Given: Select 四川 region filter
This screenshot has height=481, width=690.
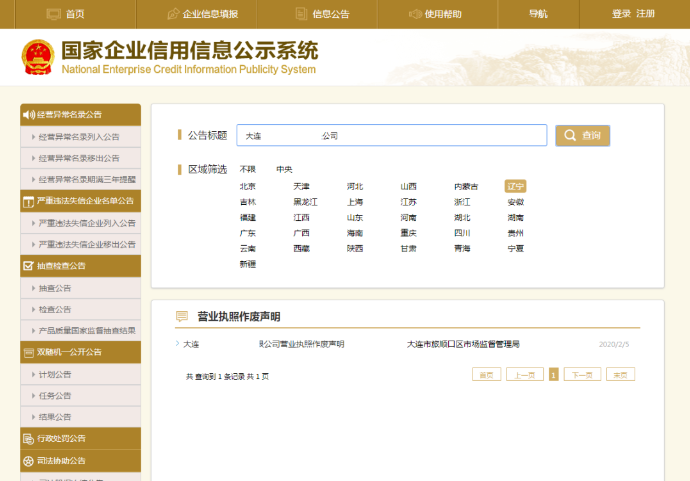Looking at the screenshot, I should click(x=462, y=233).
